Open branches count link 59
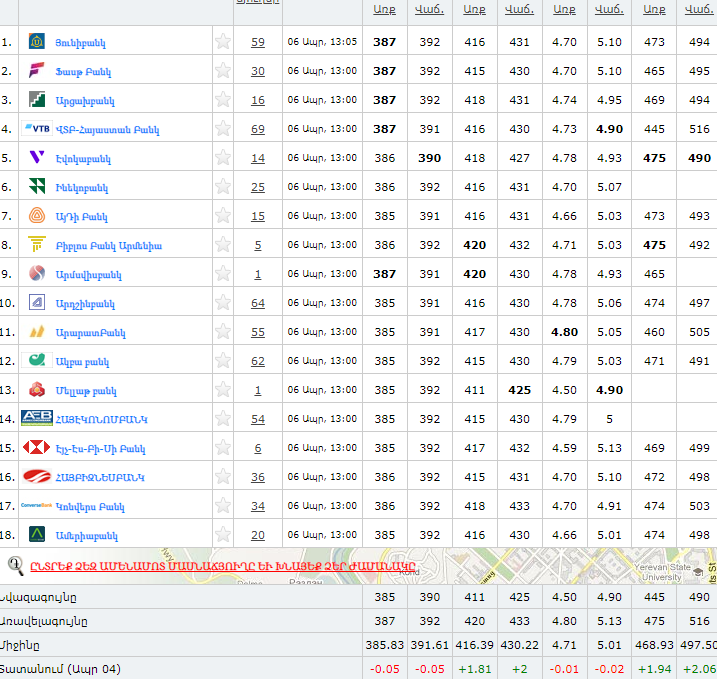Image resolution: width=717 pixels, height=679 pixels. coord(258,42)
